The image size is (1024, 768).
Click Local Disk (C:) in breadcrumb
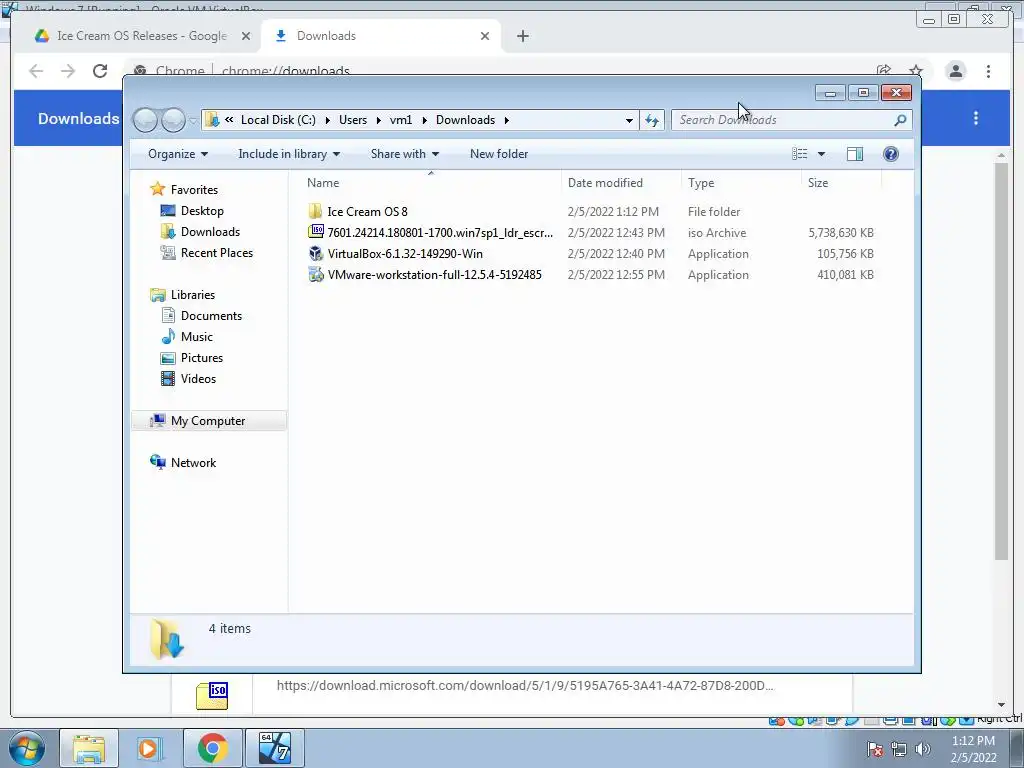(x=278, y=120)
